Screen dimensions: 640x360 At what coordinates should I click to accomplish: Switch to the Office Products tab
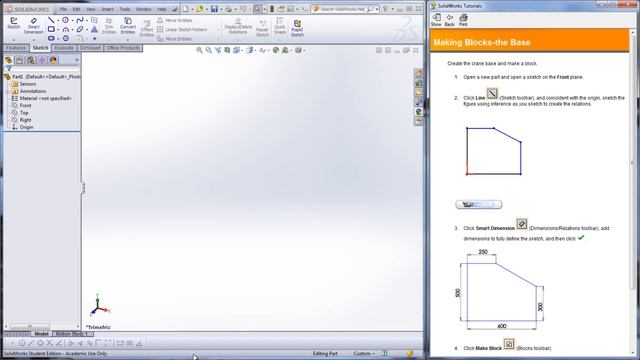coord(123,48)
